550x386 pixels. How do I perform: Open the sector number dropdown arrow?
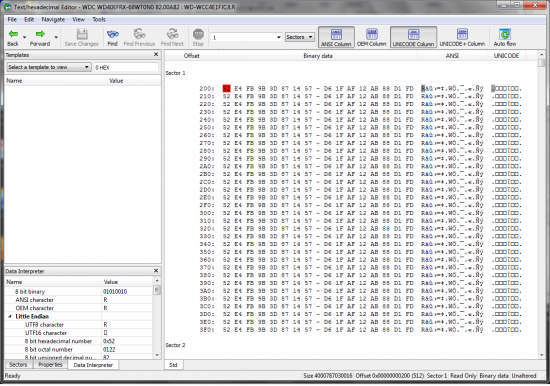click(x=279, y=37)
